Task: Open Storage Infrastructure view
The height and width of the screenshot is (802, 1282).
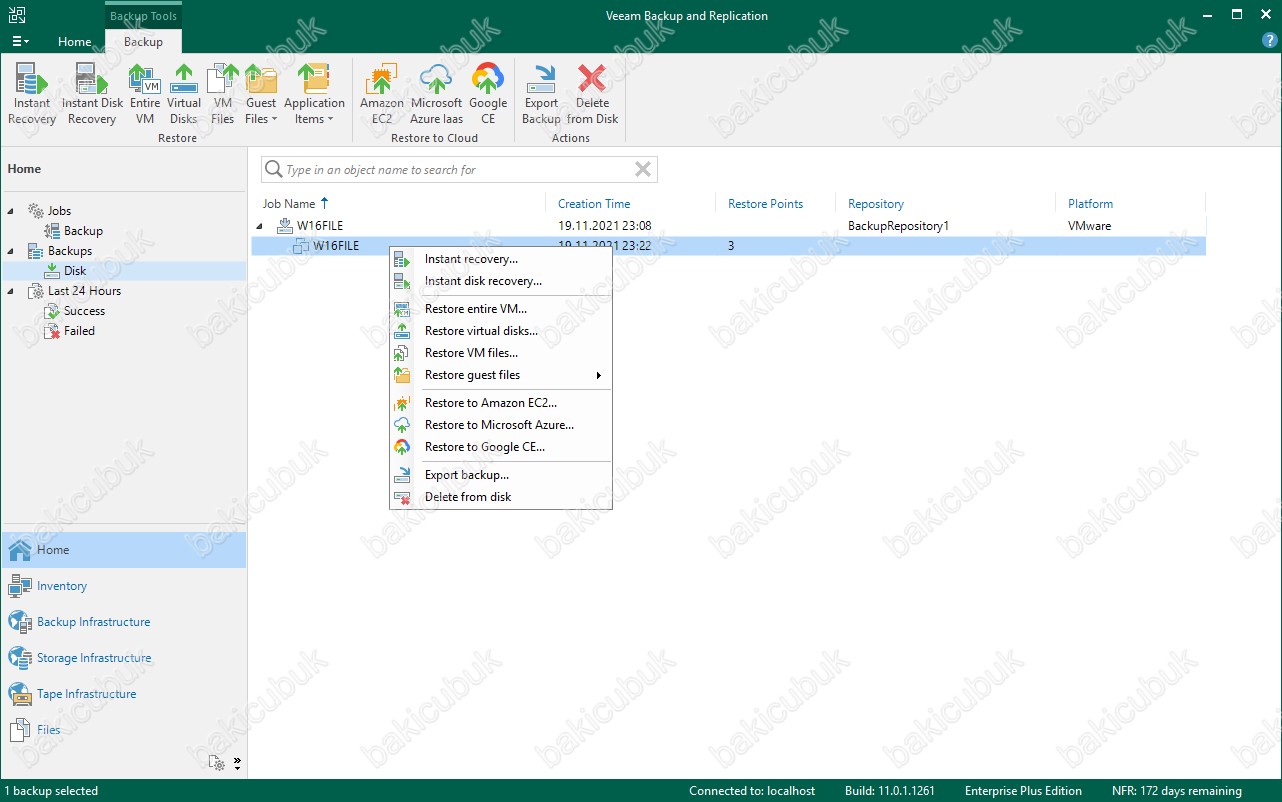Action: coord(123,658)
